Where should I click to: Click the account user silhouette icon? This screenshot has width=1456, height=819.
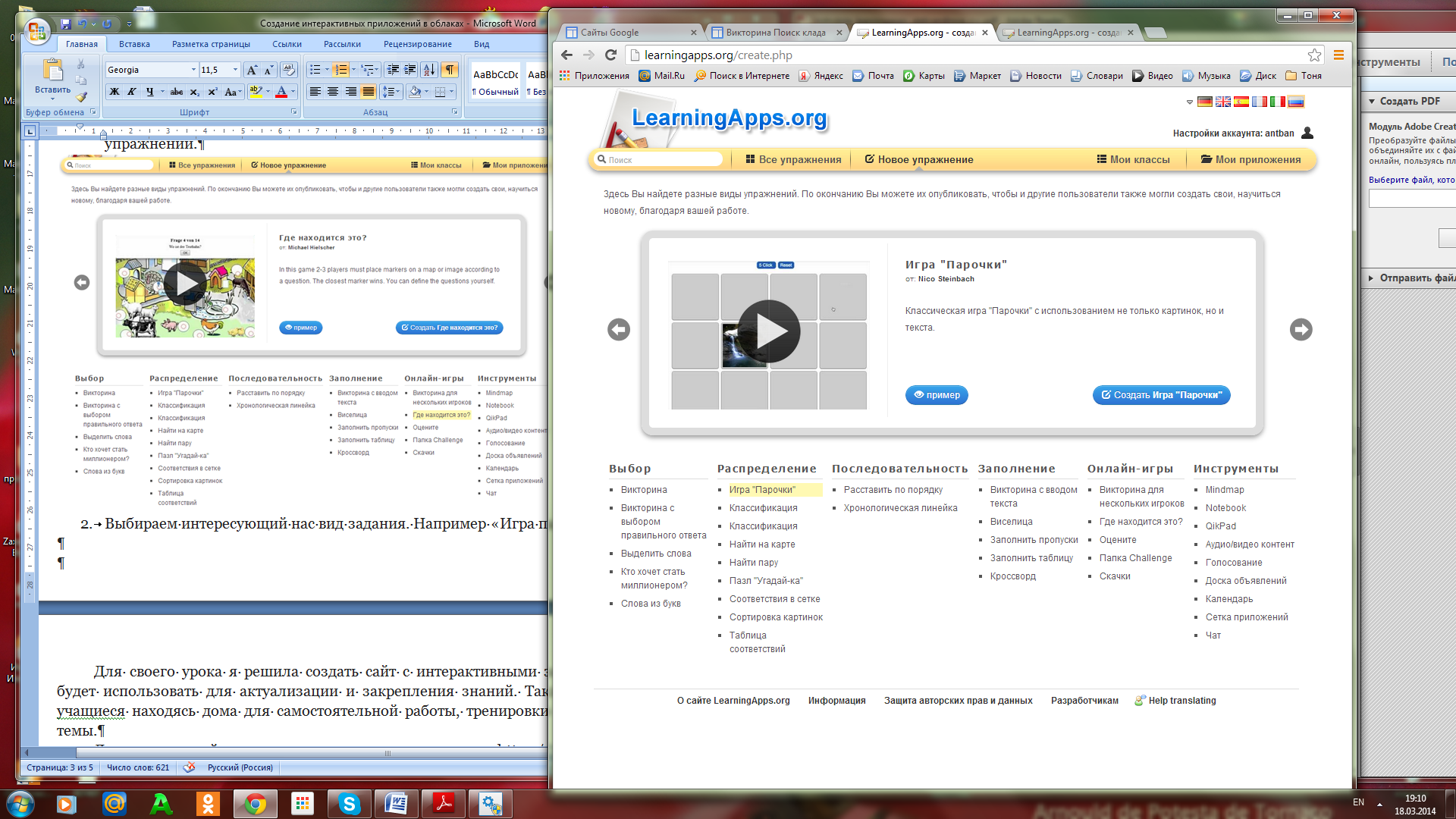click(x=1307, y=133)
